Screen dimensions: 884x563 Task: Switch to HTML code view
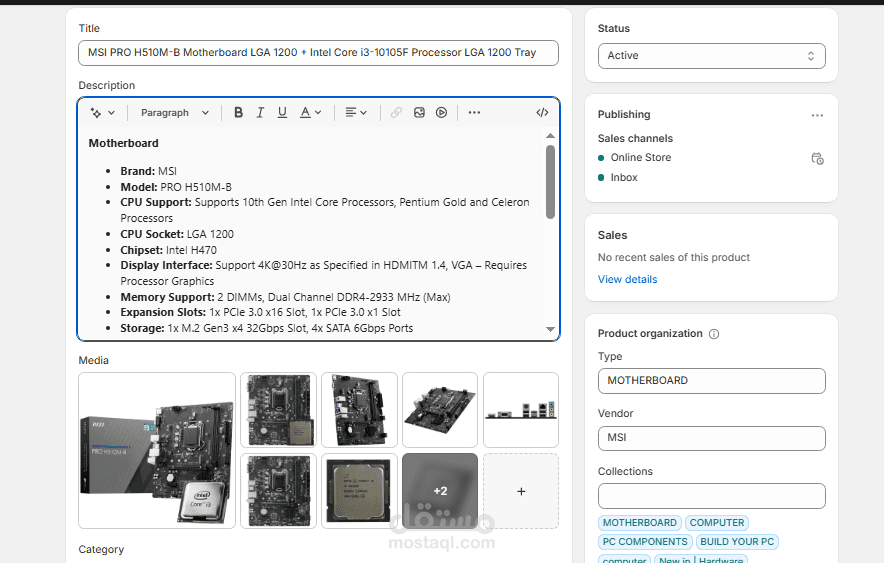[x=542, y=113]
